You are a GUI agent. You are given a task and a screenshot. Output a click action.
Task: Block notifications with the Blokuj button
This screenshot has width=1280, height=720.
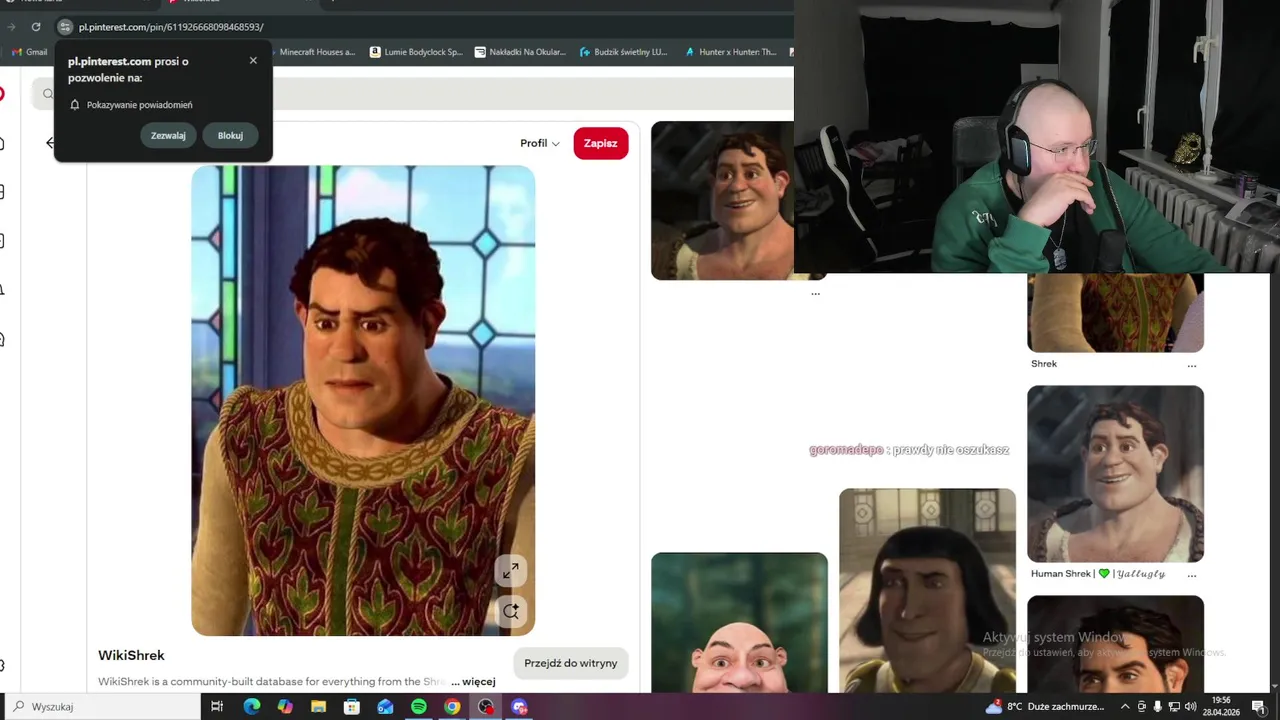coord(230,135)
